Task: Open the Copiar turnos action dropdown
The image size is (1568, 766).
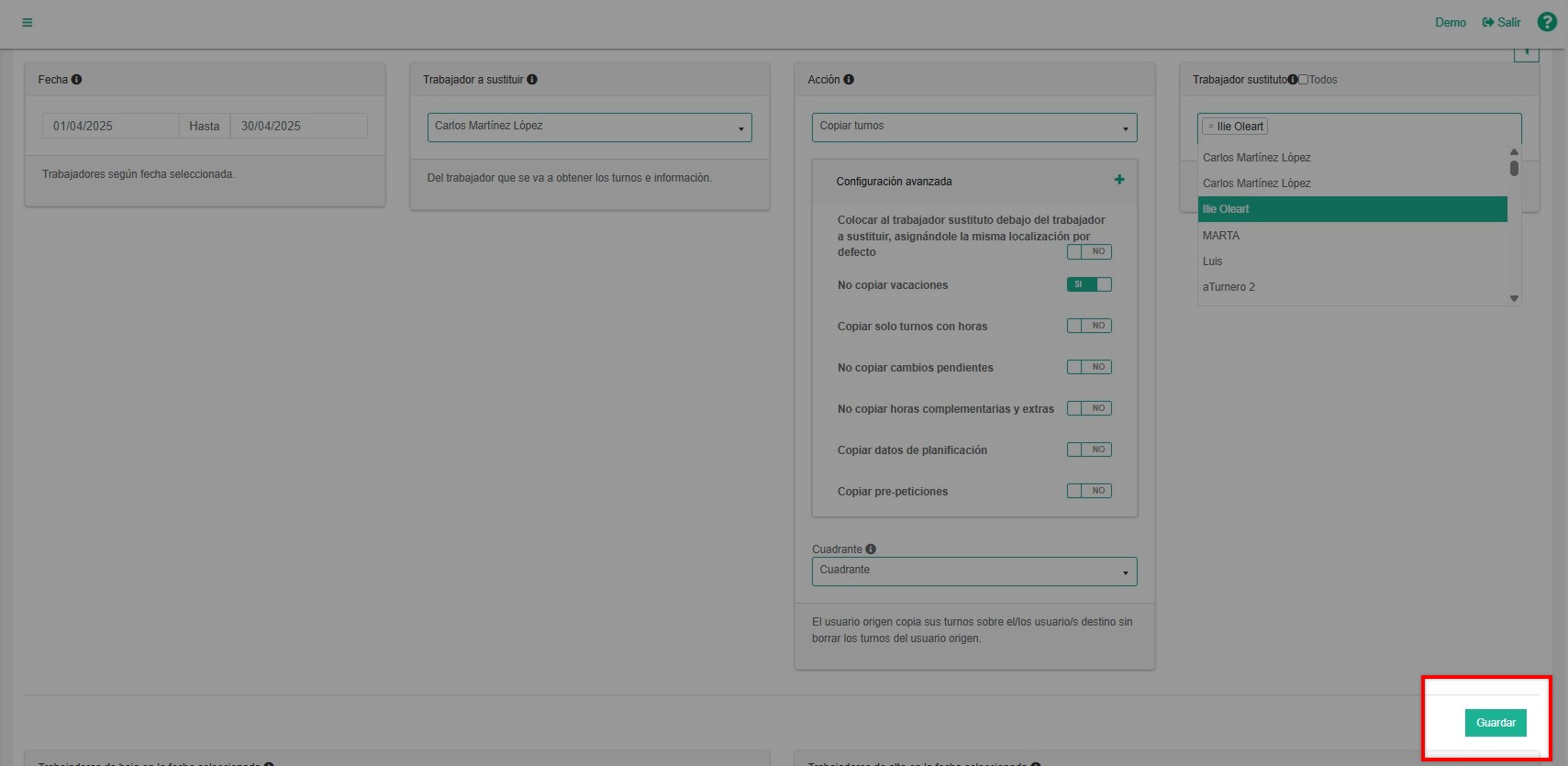Action: 973,127
